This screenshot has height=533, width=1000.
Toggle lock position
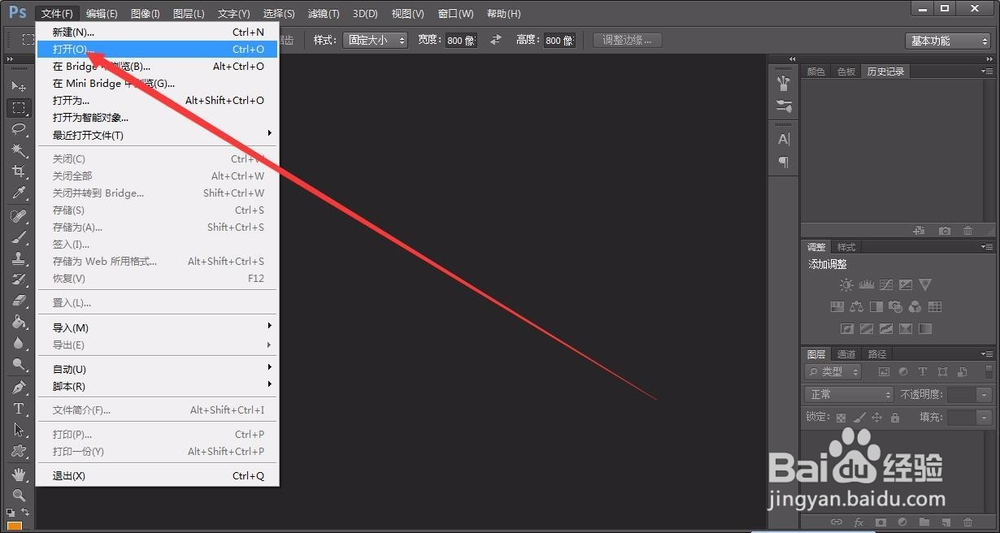[877, 418]
